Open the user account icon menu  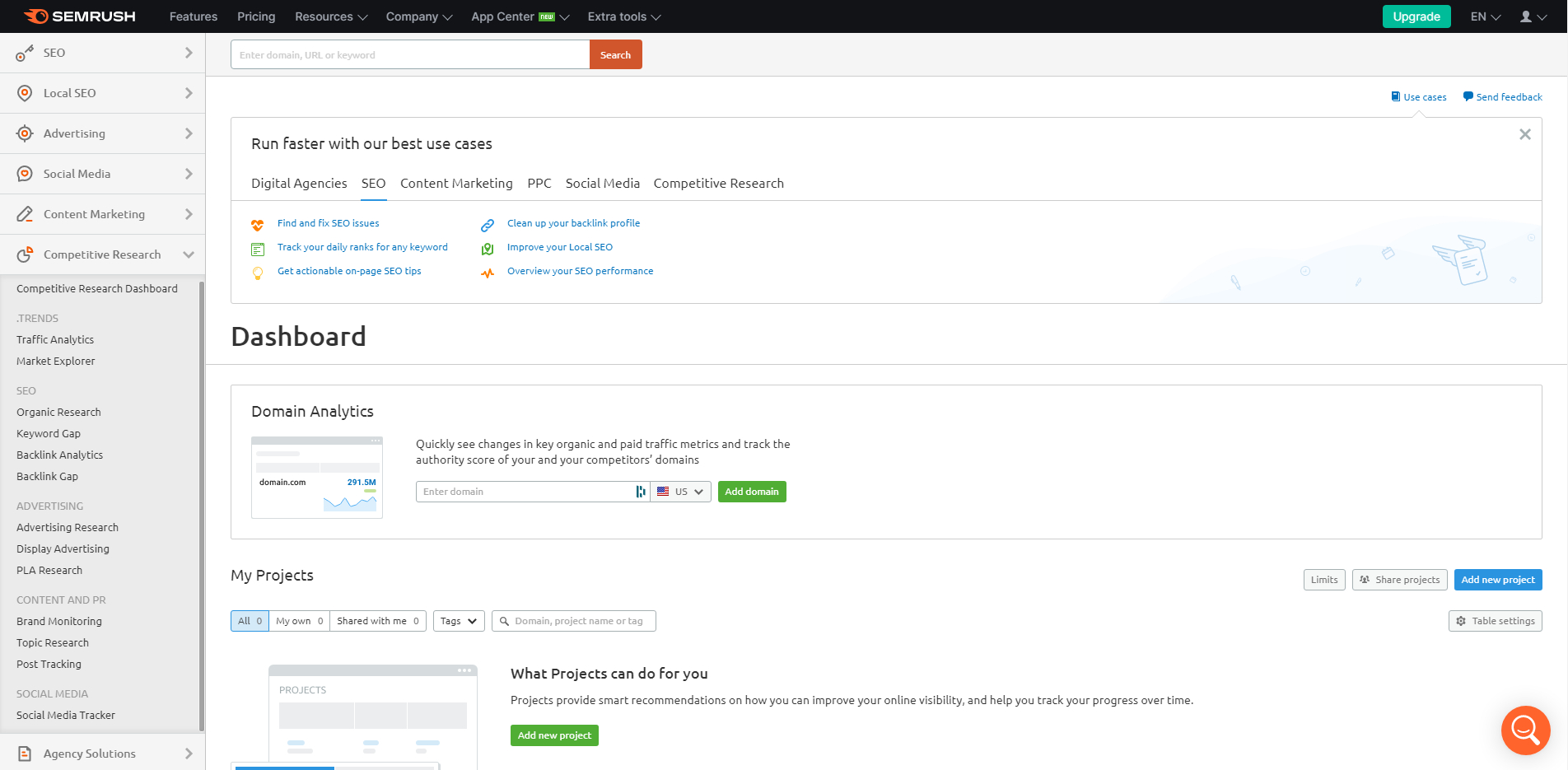1532,16
